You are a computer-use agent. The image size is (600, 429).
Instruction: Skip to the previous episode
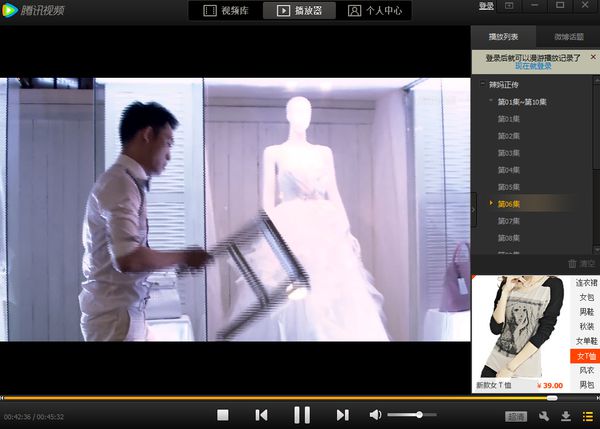pyautogui.click(x=261, y=415)
